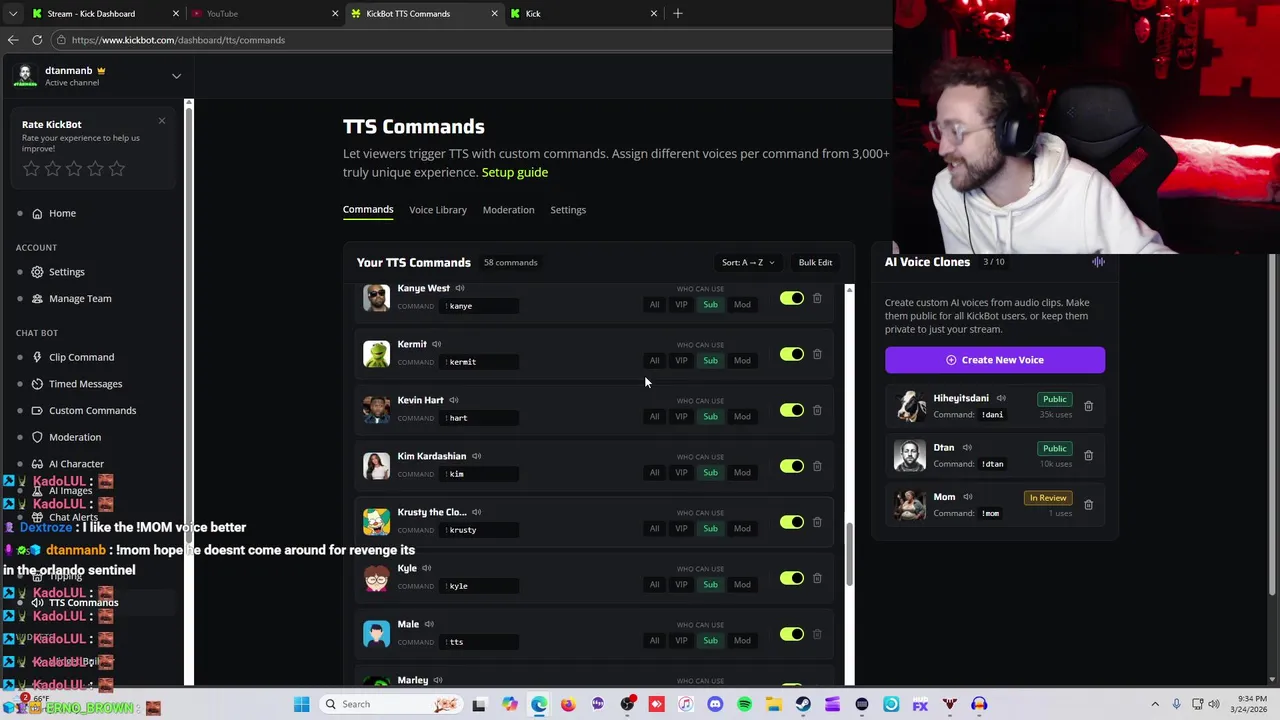This screenshot has width=1280, height=720.
Task: Click the AI Voice Clones waveform icon
Action: 1098,262
